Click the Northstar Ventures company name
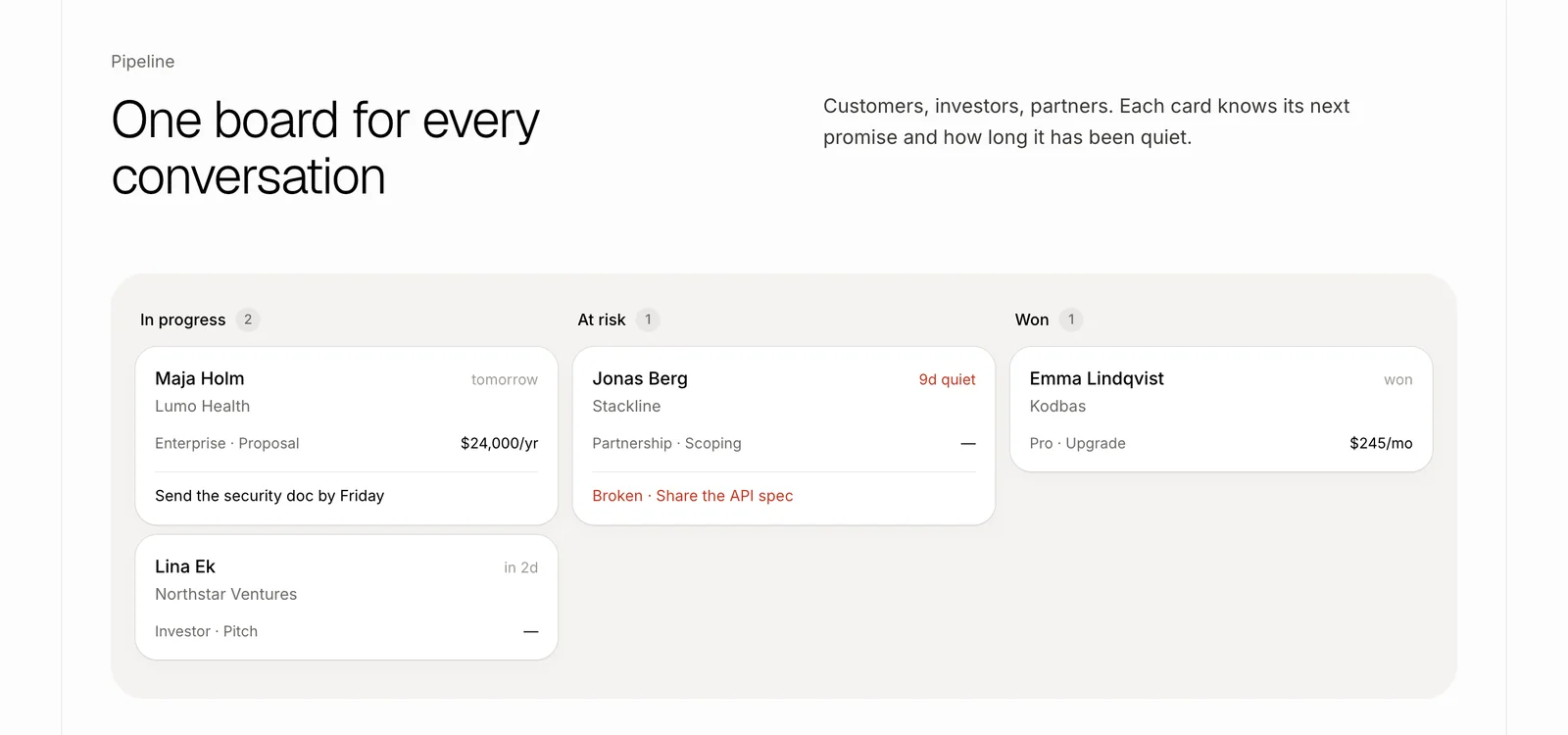 point(225,594)
